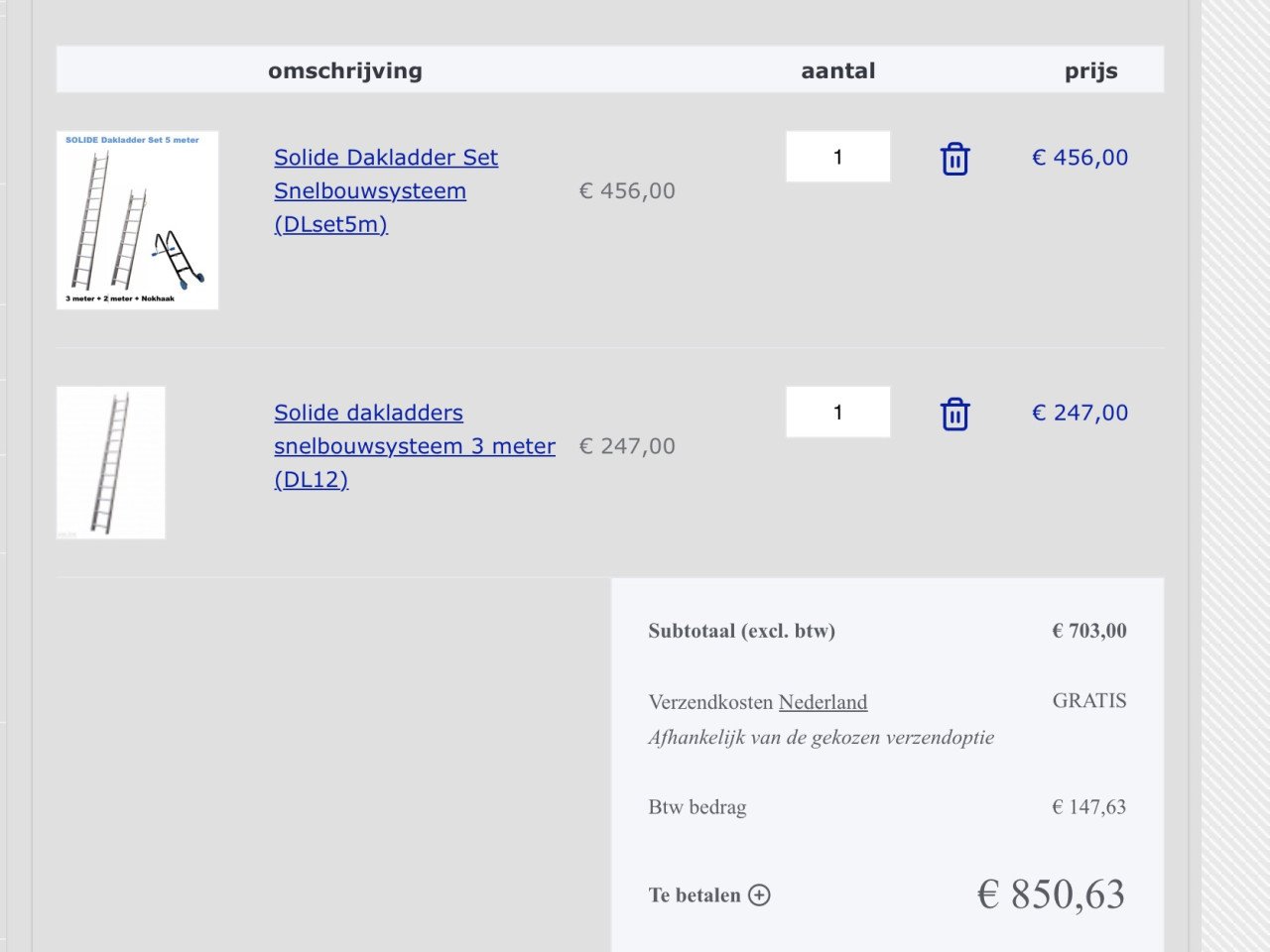Viewport: 1270px width, 952px height.
Task: Edit quantity field for the DL12 ladder
Action: (x=837, y=413)
